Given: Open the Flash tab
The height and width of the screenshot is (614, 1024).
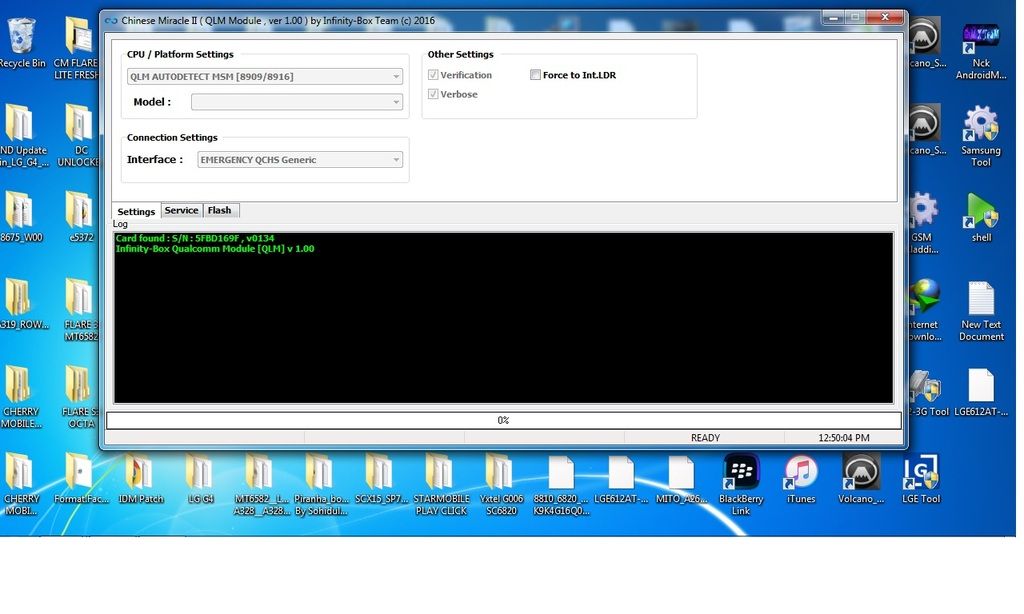Looking at the screenshot, I should click(219, 210).
